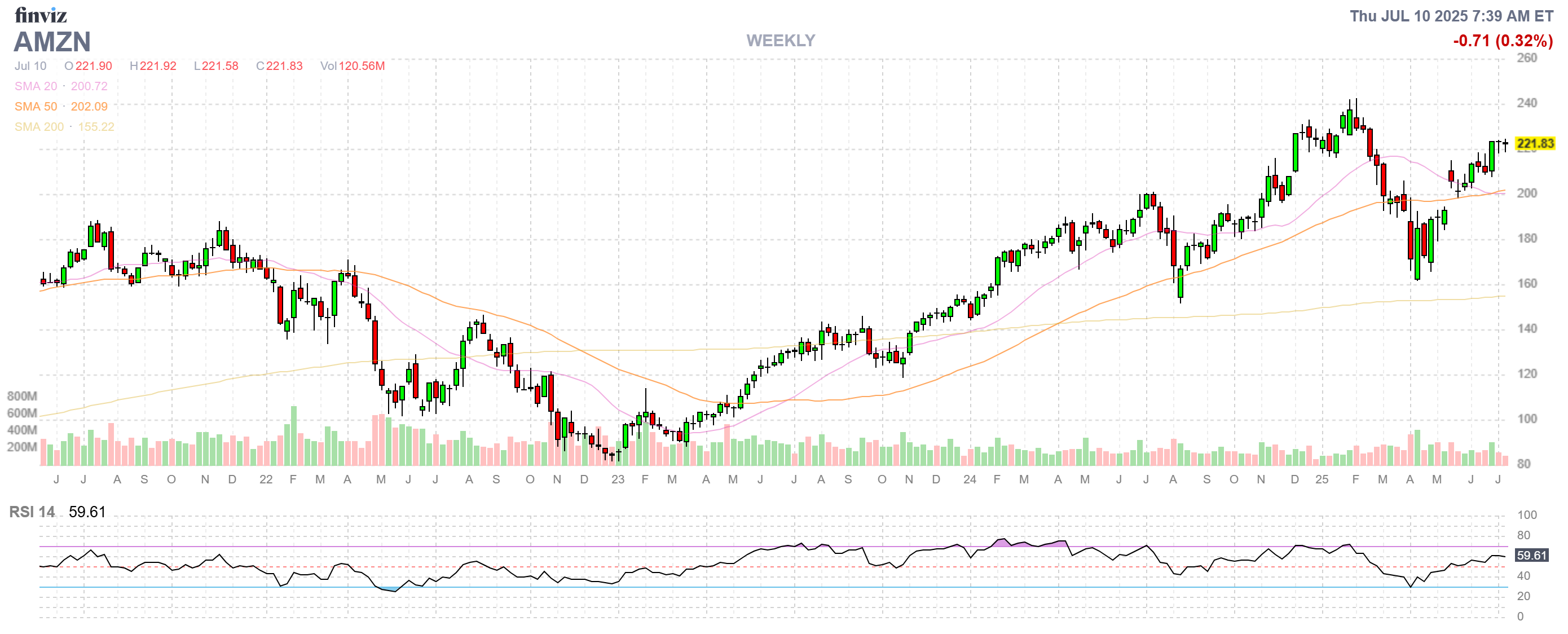Click the WEEKLY timeframe label
Image resolution: width=1568 pixels, height=634 pixels.
(x=781, y=41)
